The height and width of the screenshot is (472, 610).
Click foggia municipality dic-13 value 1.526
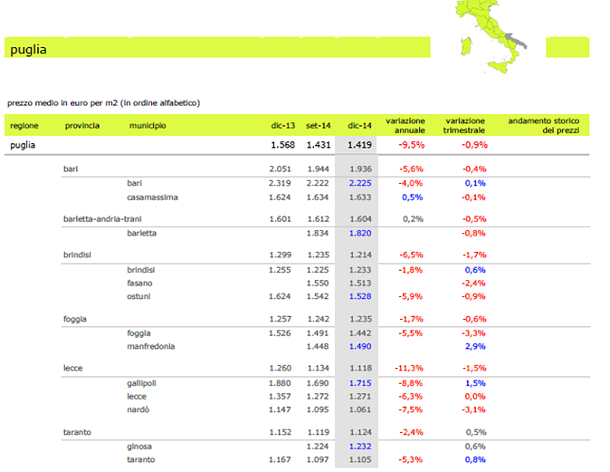[280, 333]
